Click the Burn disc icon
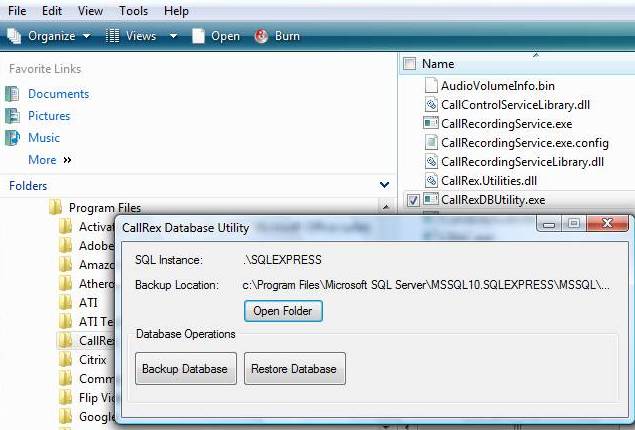This screenshot has height=430, width=635. [x=261, y=36]
